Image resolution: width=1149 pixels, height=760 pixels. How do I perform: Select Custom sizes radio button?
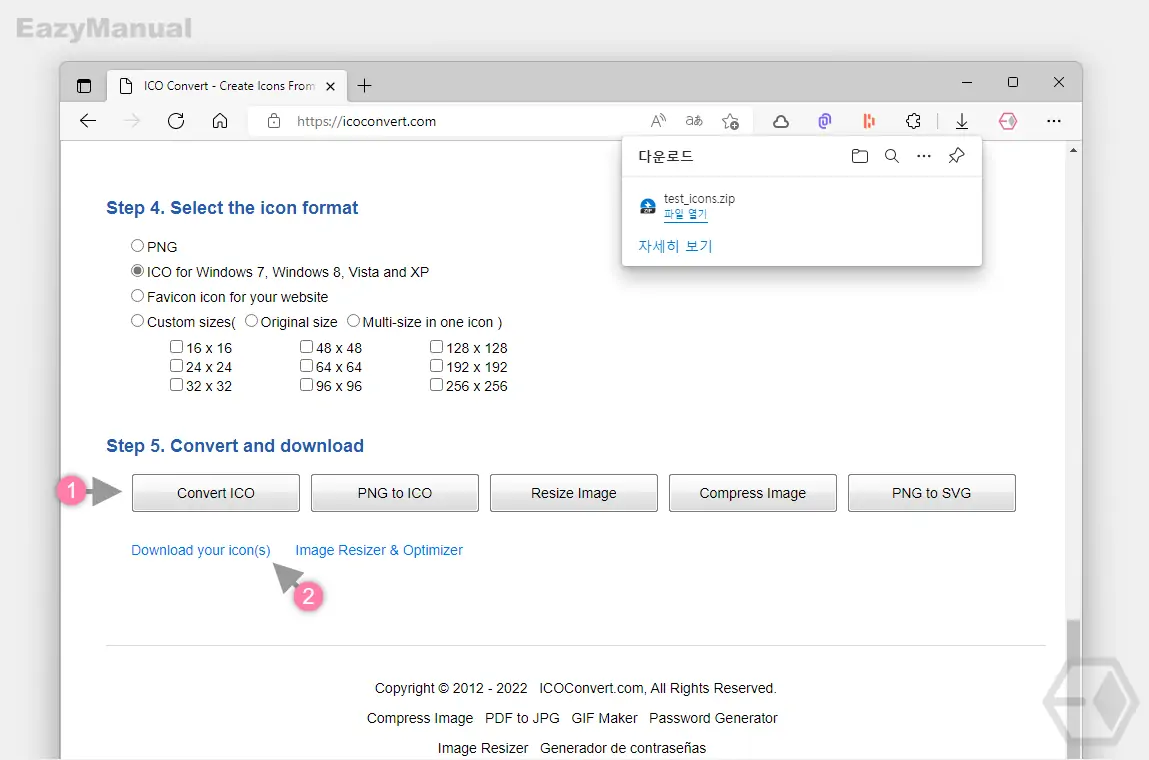click(137, 321)
